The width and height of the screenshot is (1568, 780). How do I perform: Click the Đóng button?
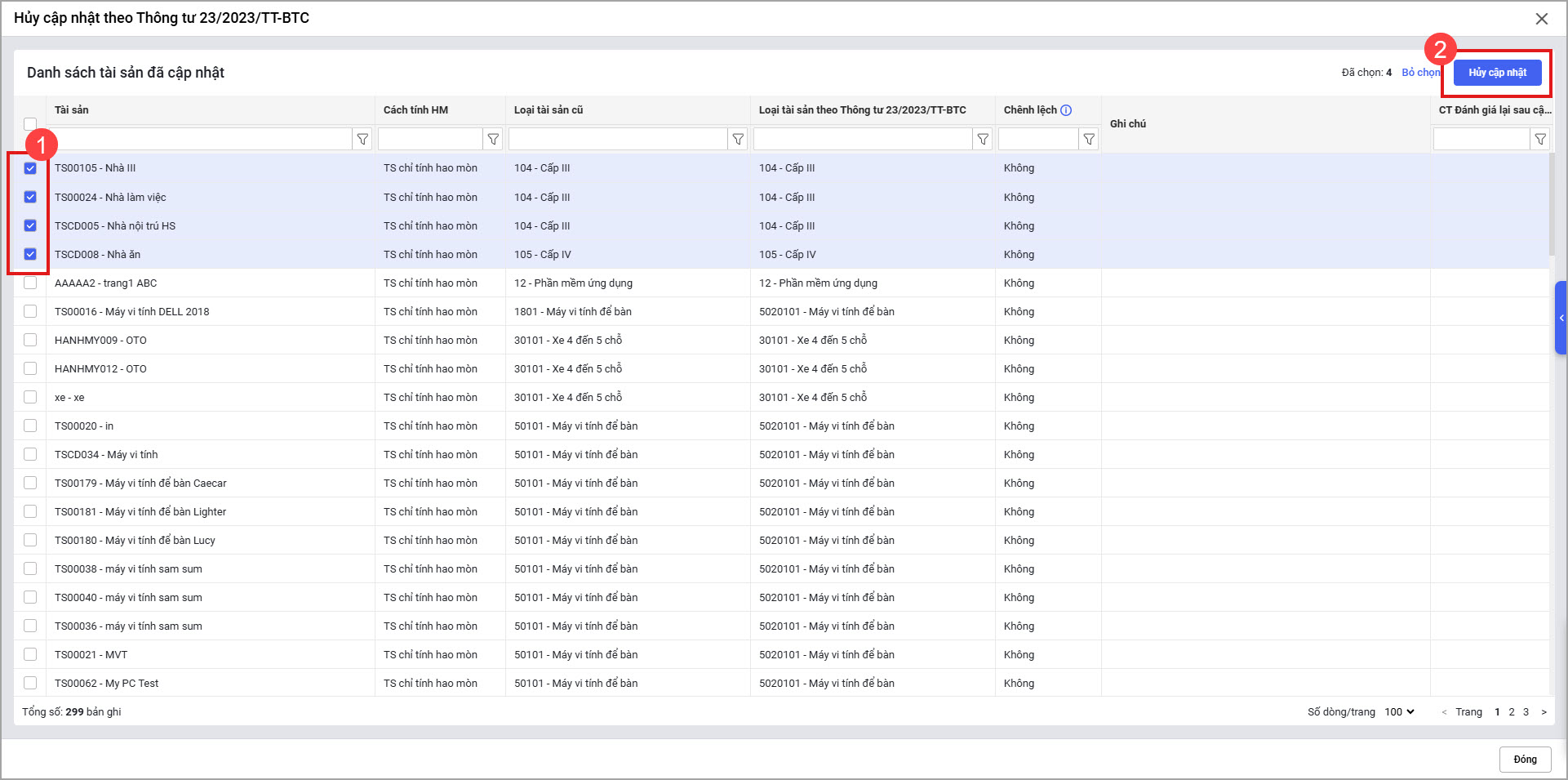pos(1524,760)
